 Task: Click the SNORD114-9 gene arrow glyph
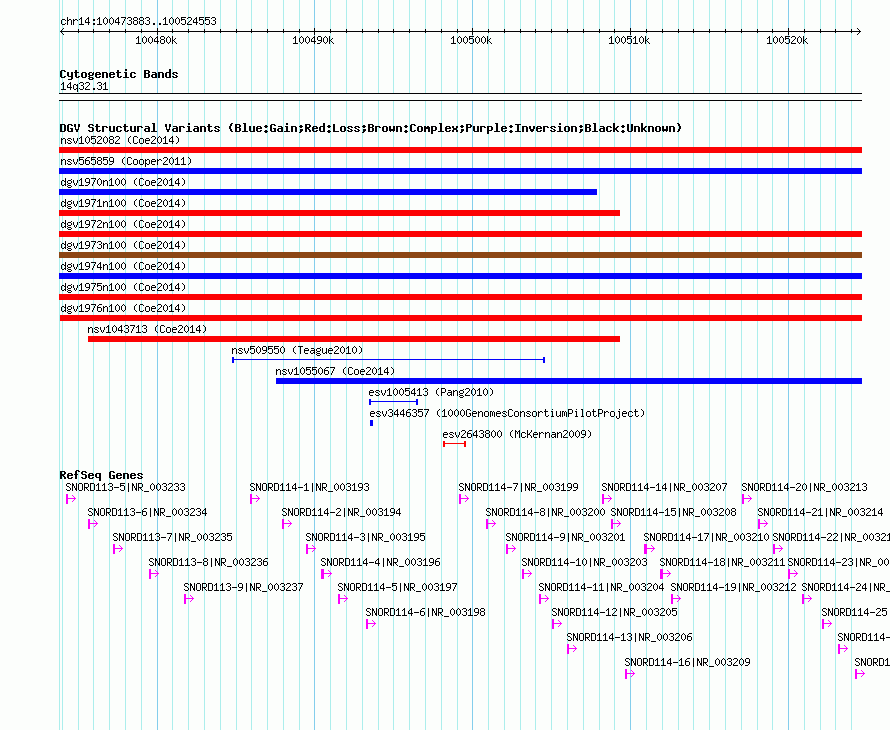click(511, 549)
